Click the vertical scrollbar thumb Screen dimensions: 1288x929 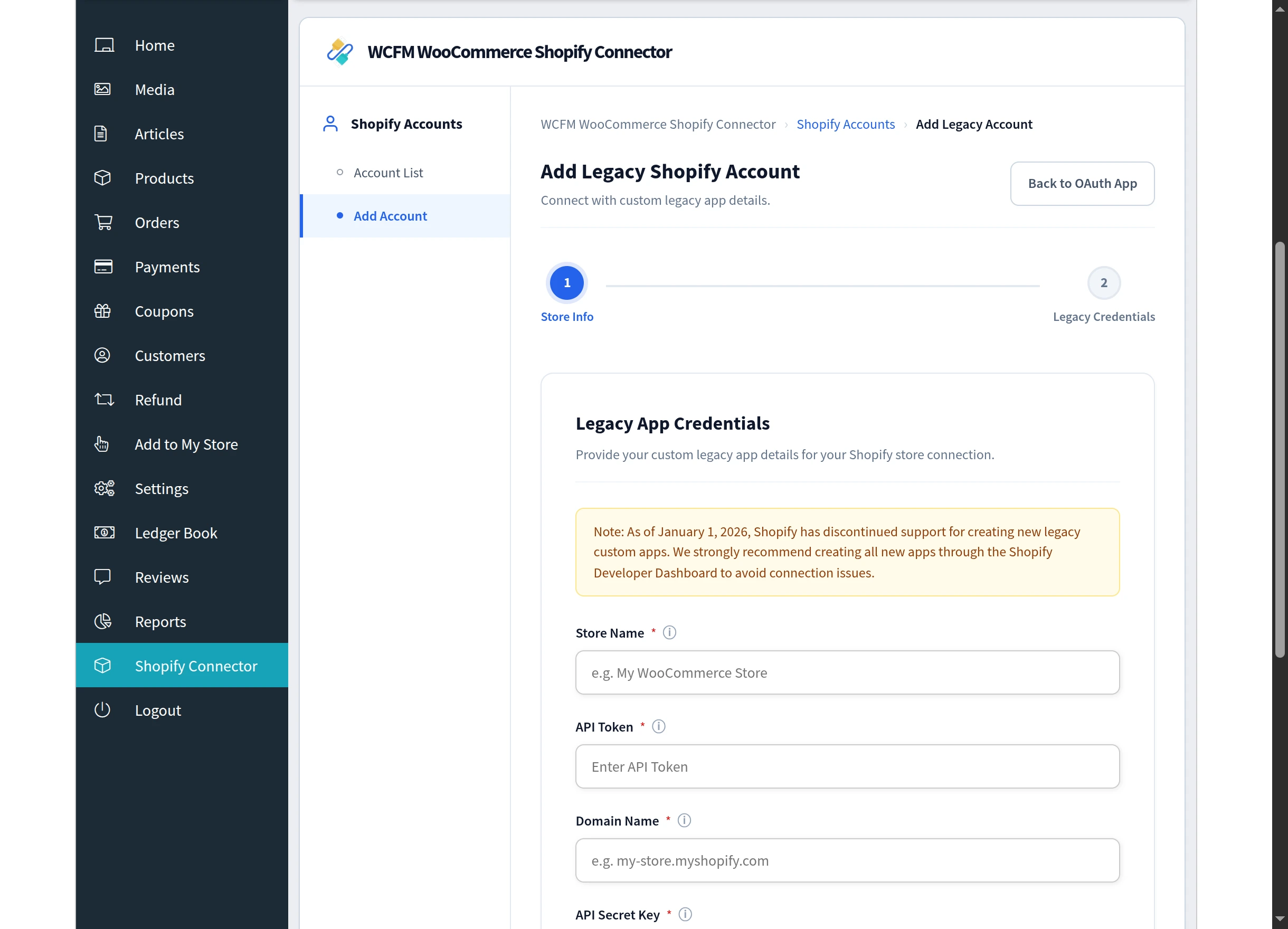[x=1280, y=450]
